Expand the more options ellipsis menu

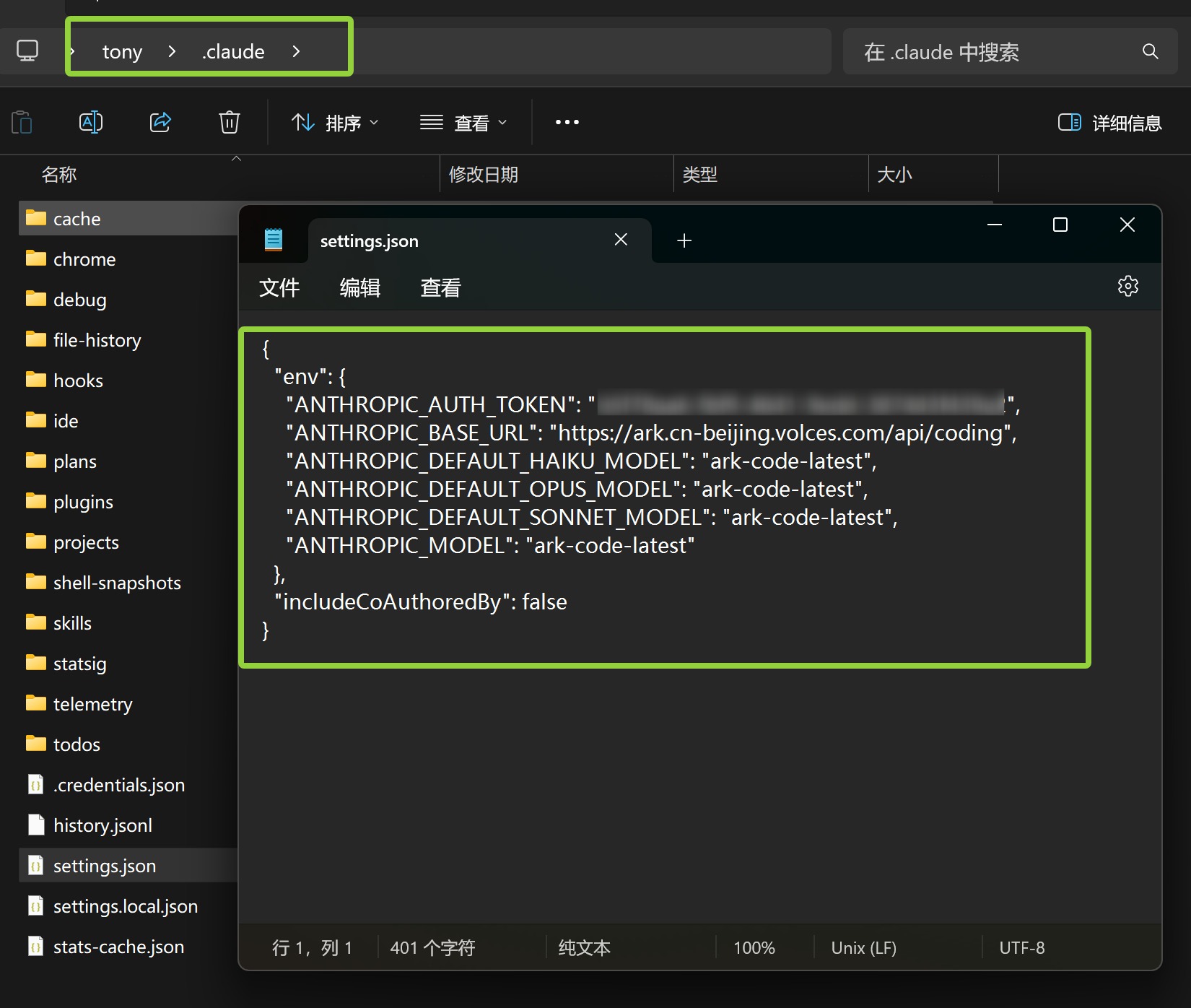tap(567, 122)
